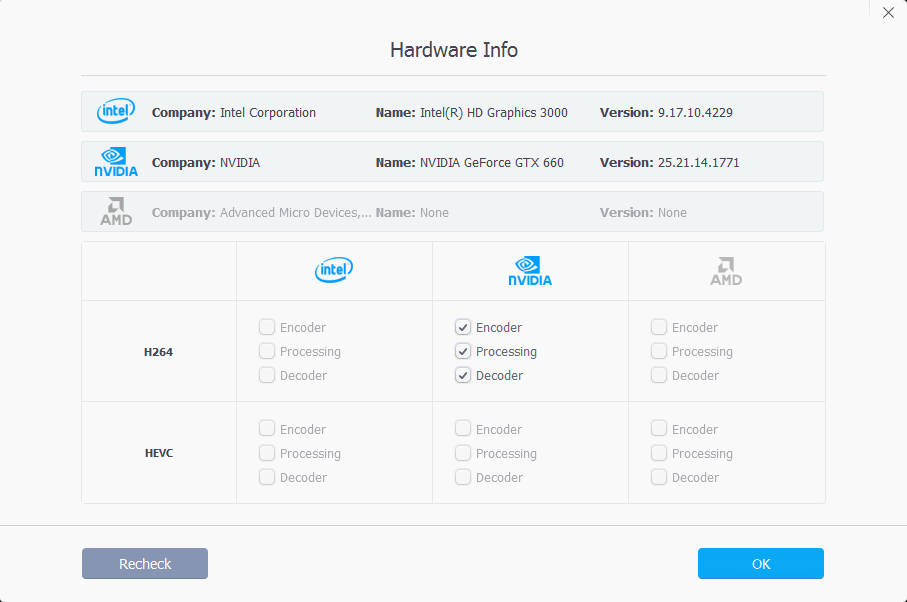Toggle NVIDIA HEVC Processing checkbox
This screenshot has width=907, height=602.
point(463,453)
